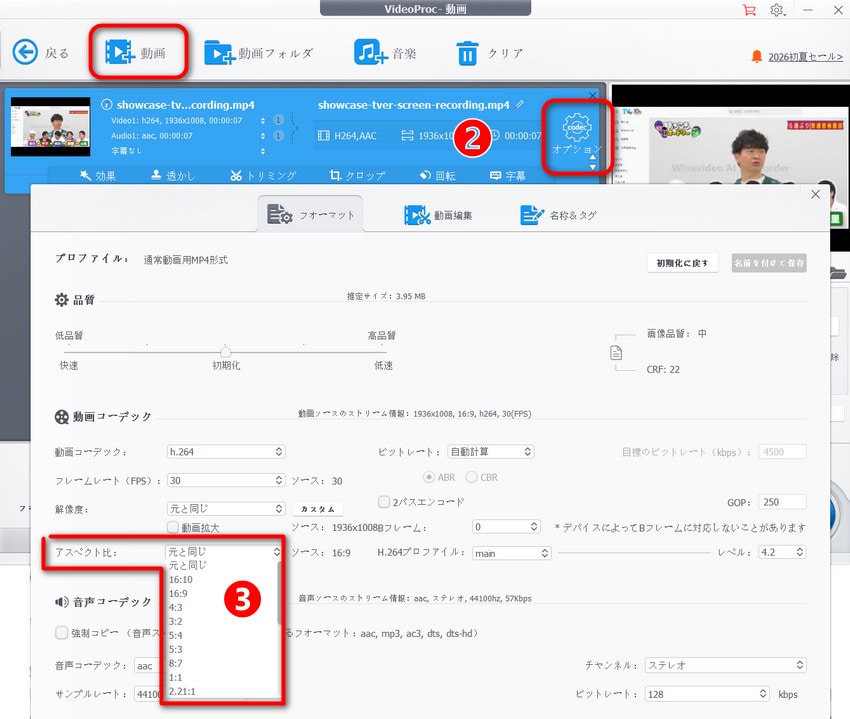The width and height of the screenshot is (850, 719).
Task: Click the 初期化に戻す reset button
Action: [x=682, y=263]
